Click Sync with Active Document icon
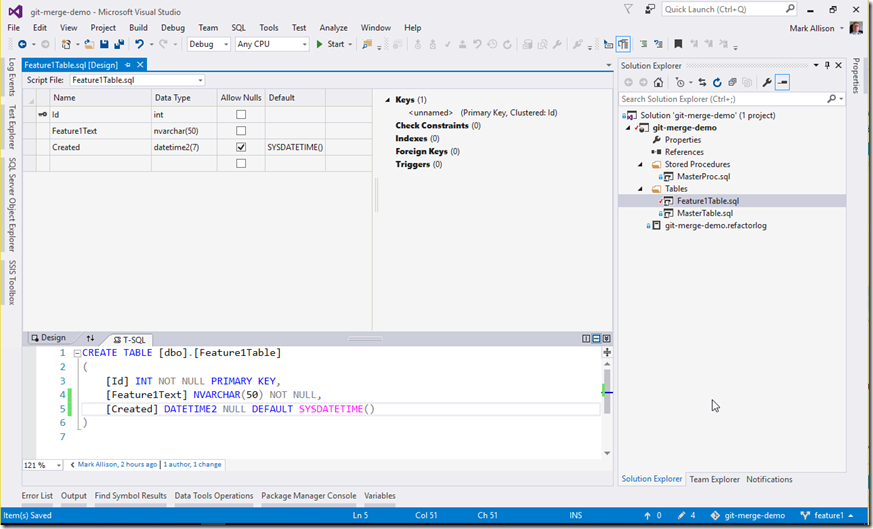The width and height of the screenshot is (873, 529). [702, 82]
